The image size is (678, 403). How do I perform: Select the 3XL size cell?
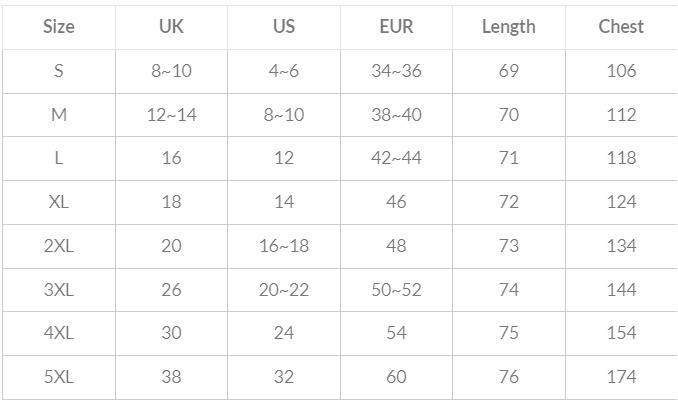pos(58,290)
